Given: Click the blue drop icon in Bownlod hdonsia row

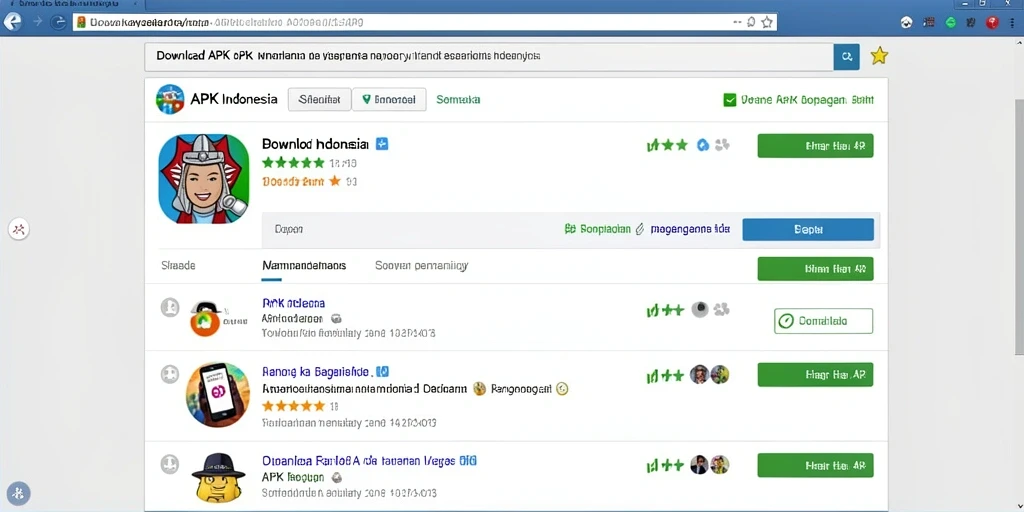Looking at the screenshot, I should pos(703,145).
